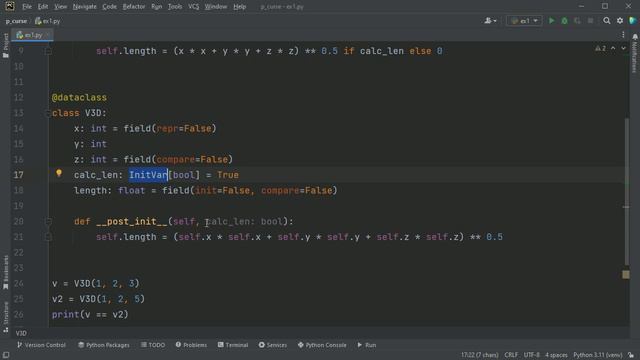Open the Terminal tool window
The image size is (640, 360).
pos(233,345)
